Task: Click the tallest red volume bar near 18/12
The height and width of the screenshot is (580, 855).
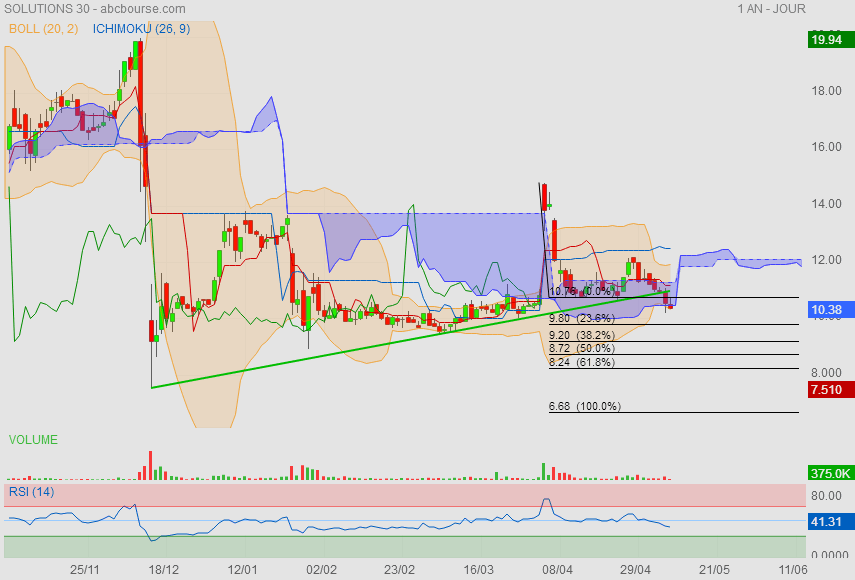Action: 150,466
